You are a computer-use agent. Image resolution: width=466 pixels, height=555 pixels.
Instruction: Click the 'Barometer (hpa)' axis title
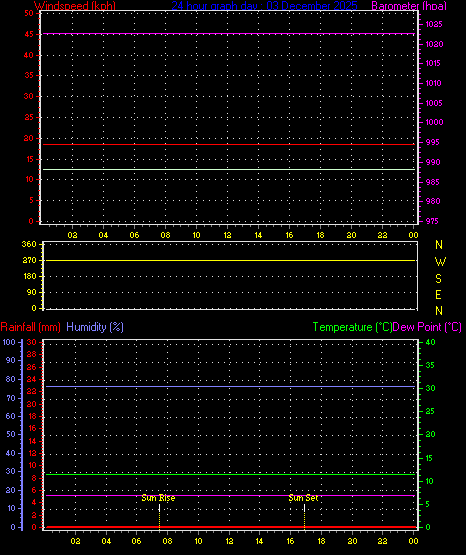[409, 6]
